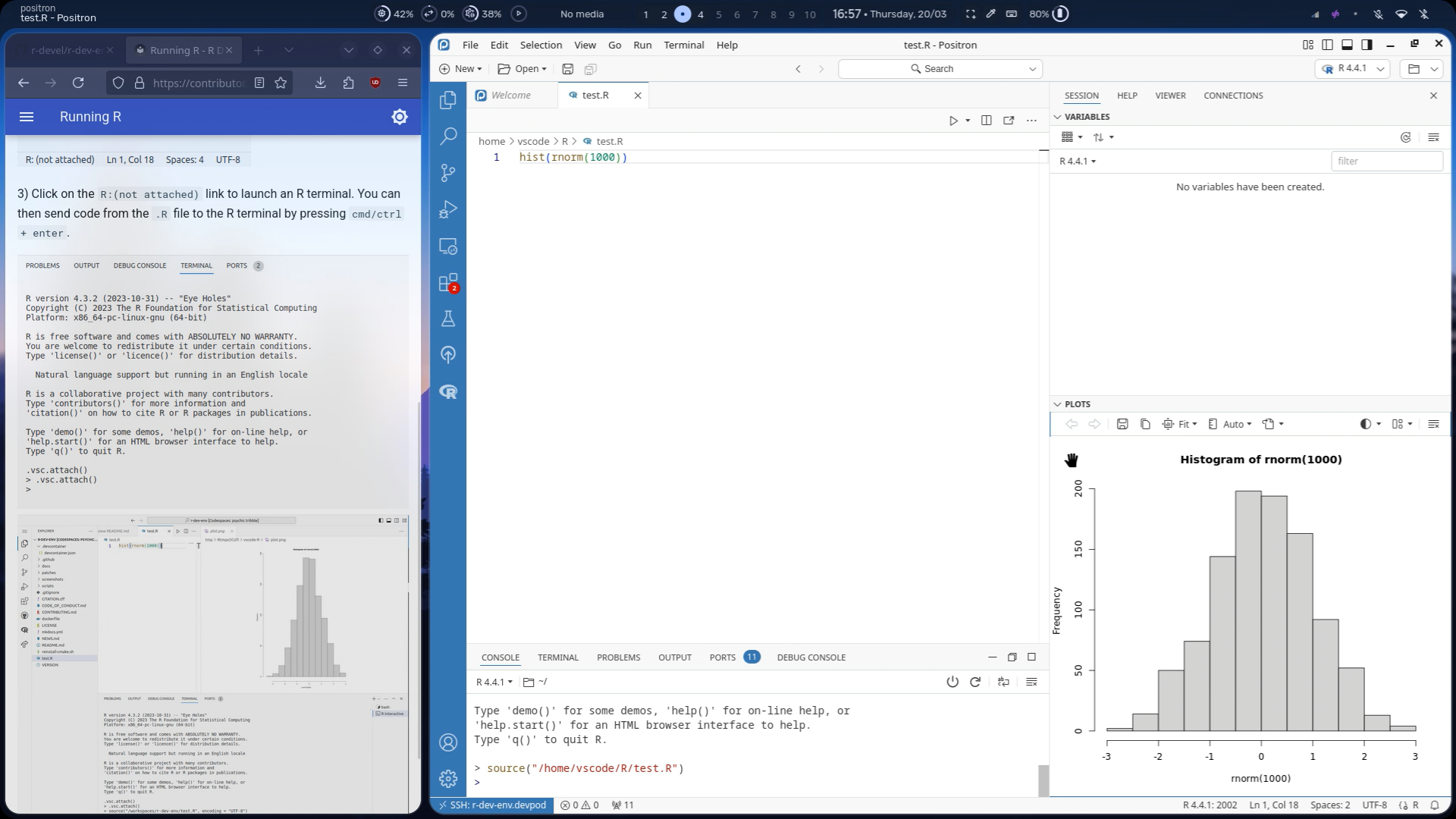Viewport: 1456px width, 819px height.
Task: Move editor into new window icon
Action: pos(1009,121)
